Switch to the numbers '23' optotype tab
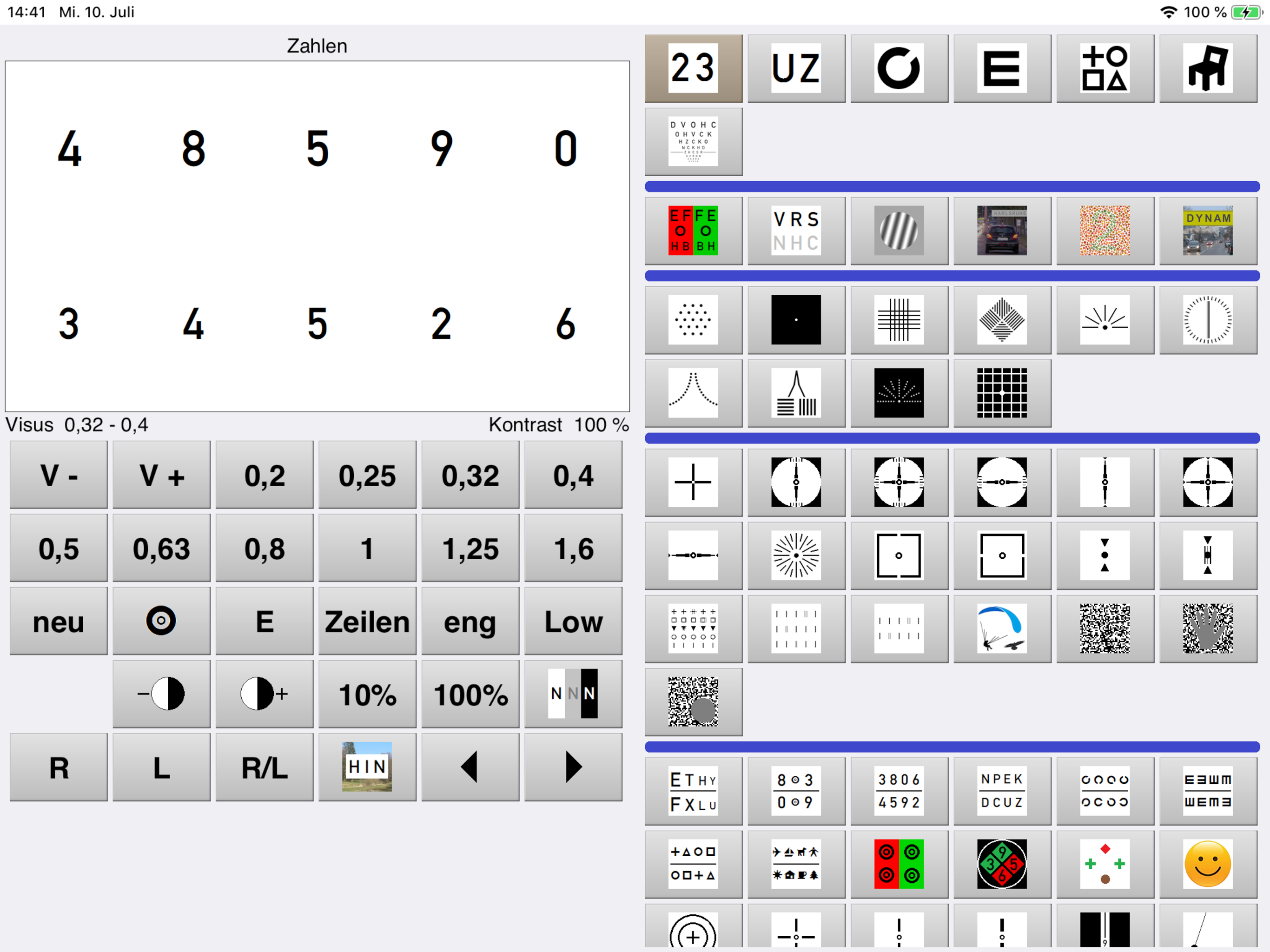1270x952 pixels. click(x=693, y=68)
